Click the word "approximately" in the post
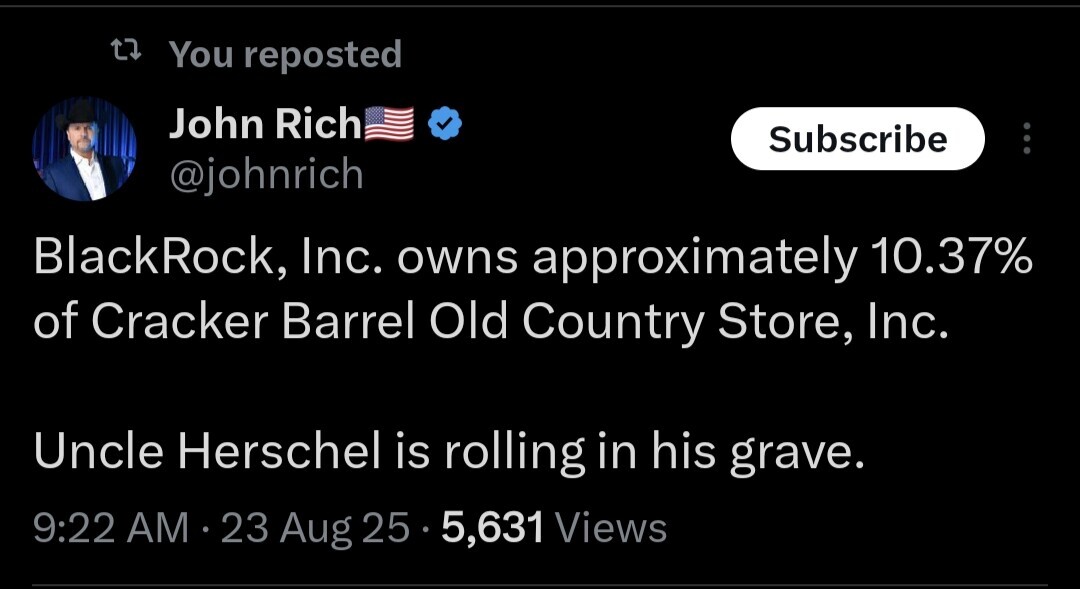1080x589 pixels. (694, 259)
